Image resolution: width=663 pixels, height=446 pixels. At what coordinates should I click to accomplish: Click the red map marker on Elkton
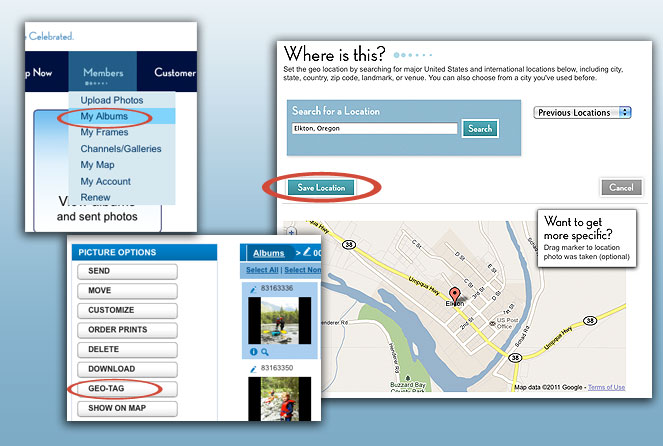(455, 294)
